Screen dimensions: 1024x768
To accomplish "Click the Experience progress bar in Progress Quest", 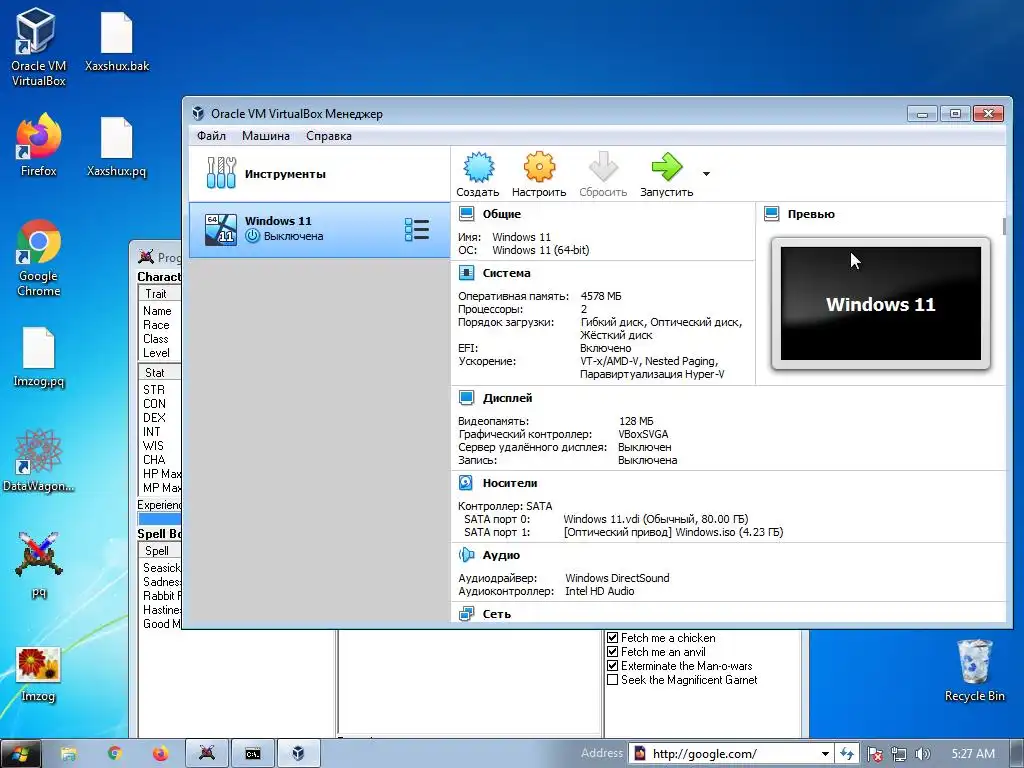I will (x=160, y=519).
